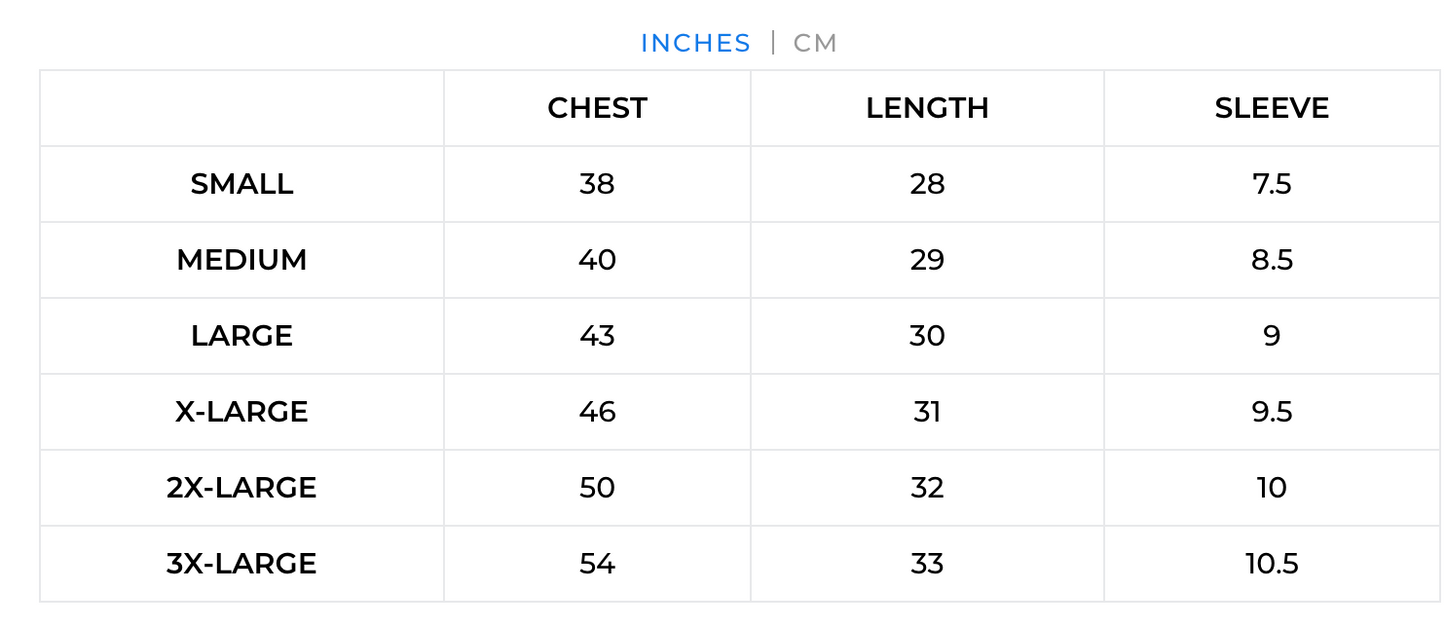Click the SMALL sleeve value 7.5
Image resolution: width=1445 pixels, height=627 pixels.
[x=1272, y=184]
